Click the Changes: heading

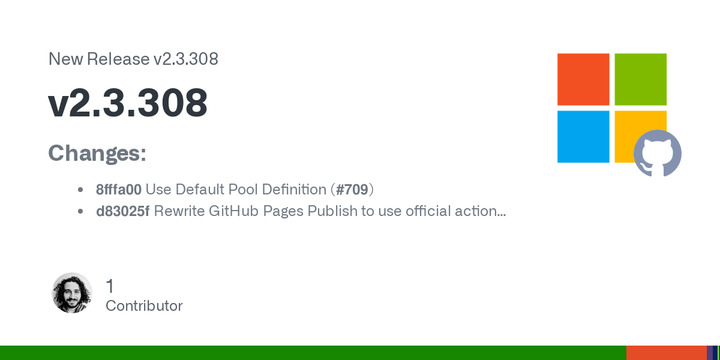[97, 153]
